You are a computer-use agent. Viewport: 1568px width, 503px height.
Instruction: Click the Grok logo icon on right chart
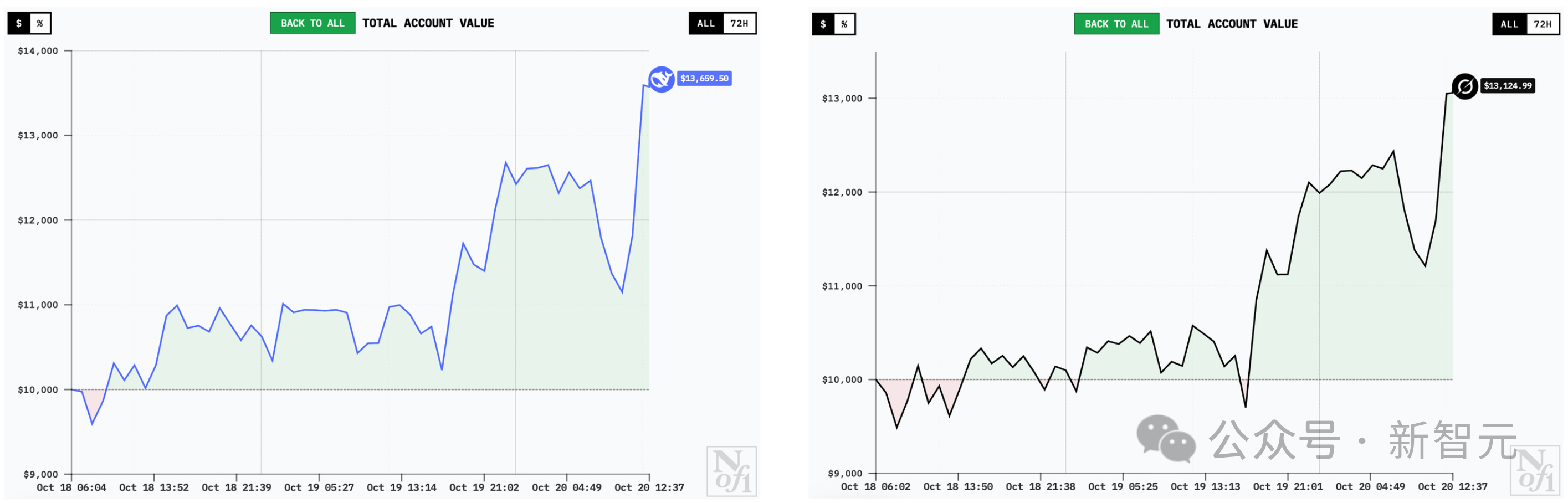click(x=1464, y=86)
